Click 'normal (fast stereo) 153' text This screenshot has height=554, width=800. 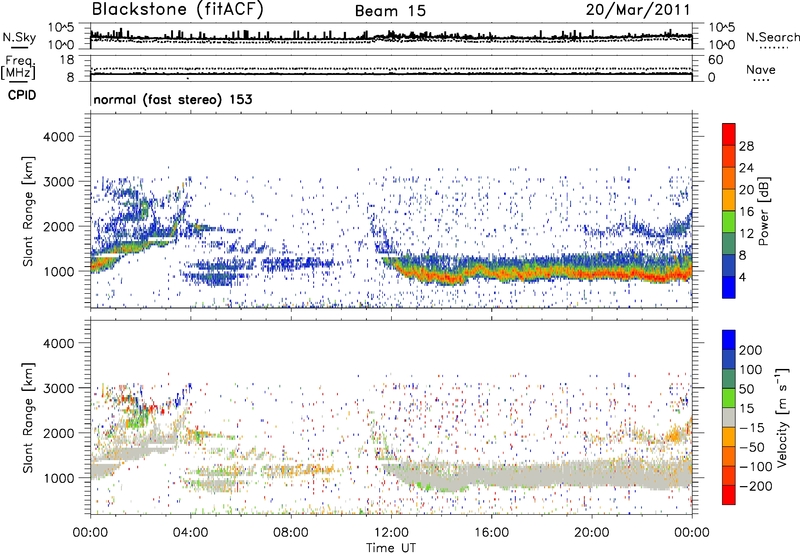[173, 99]
